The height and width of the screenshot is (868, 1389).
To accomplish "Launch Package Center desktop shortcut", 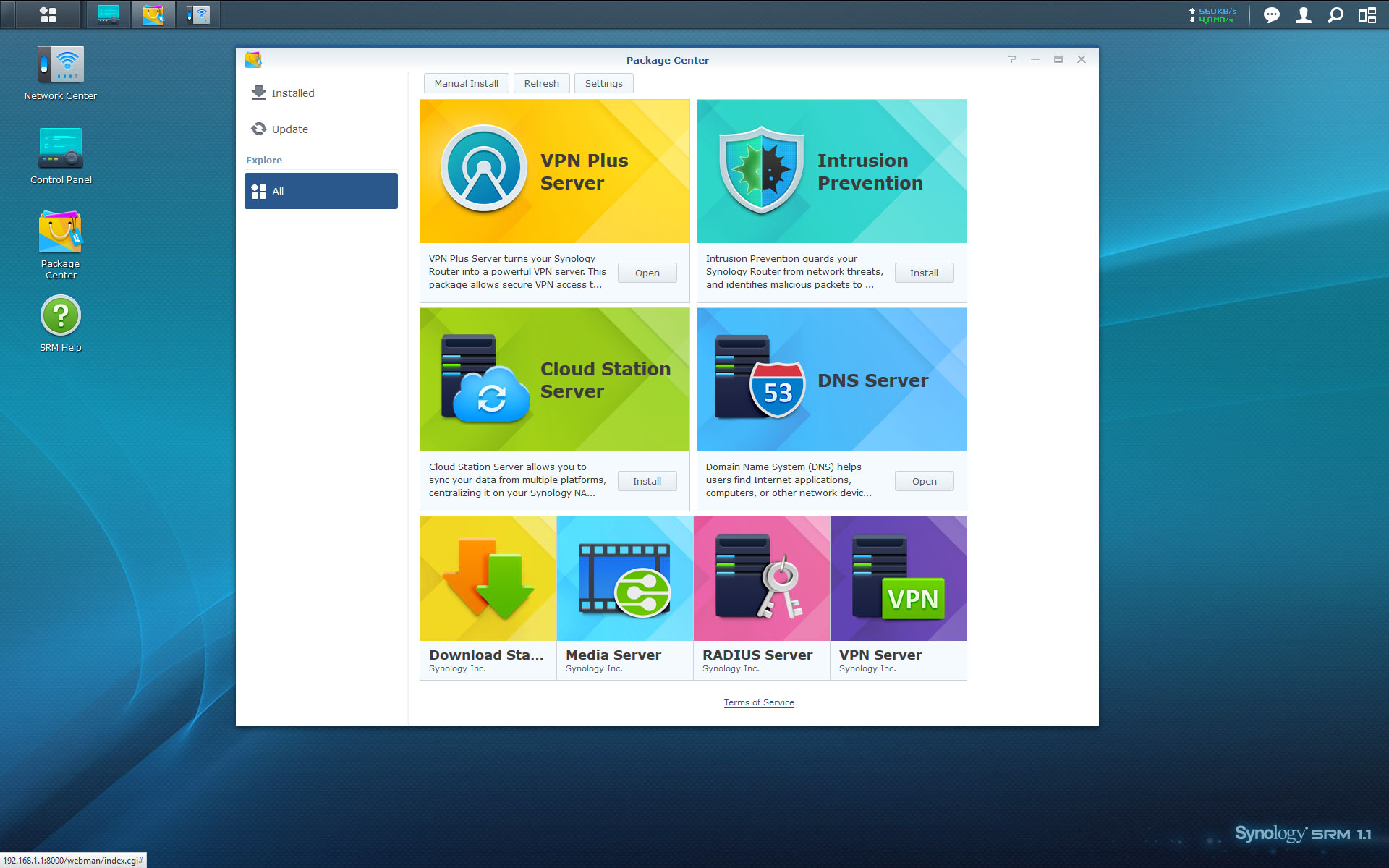I will tap(61, 244).
